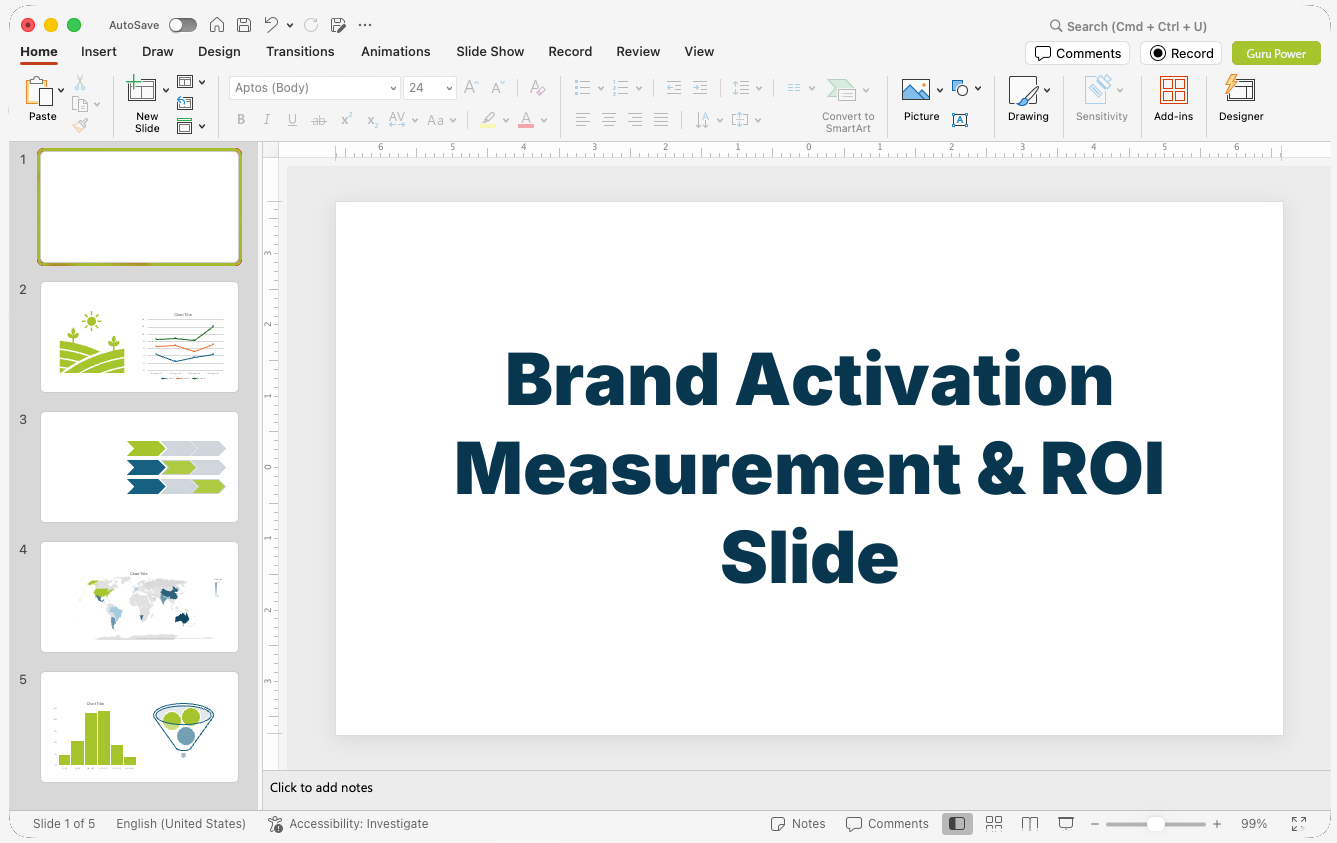The height and width of the screenshot is (843, 1337).
Task: Click the Numbering list icon
Action: click(620, 88)
